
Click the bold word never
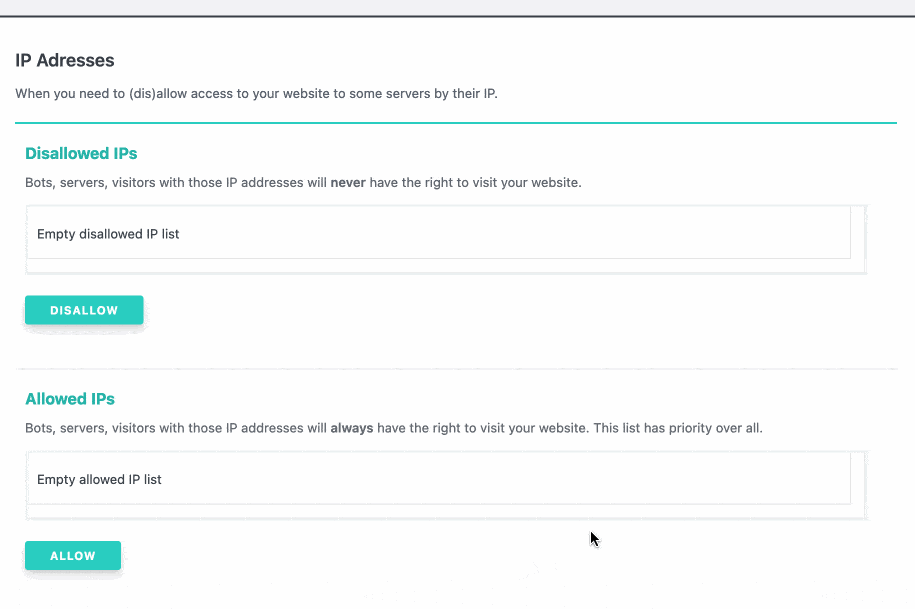click(x=348, y=183)
